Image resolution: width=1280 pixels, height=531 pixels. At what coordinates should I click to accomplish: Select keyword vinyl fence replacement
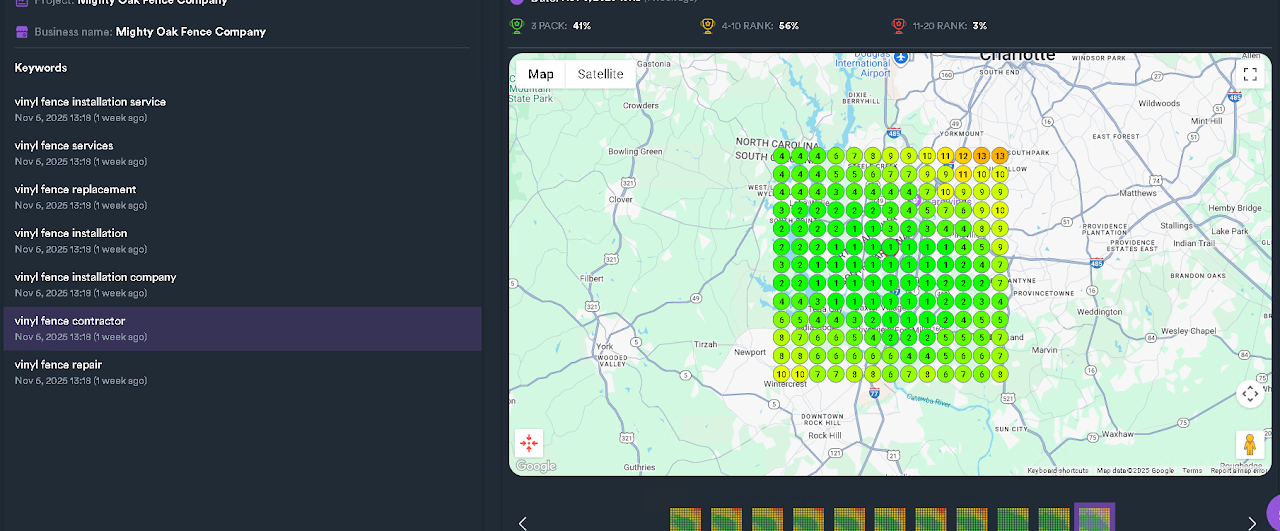coord(241,197)
